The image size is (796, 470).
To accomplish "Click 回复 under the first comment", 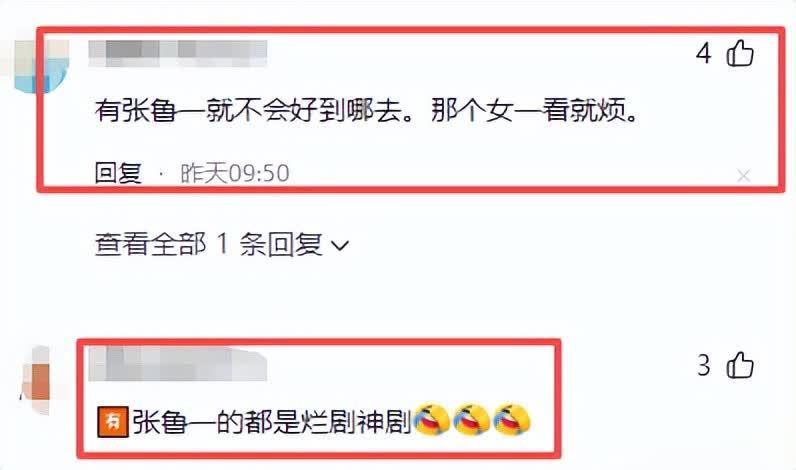I will [118, 173].
